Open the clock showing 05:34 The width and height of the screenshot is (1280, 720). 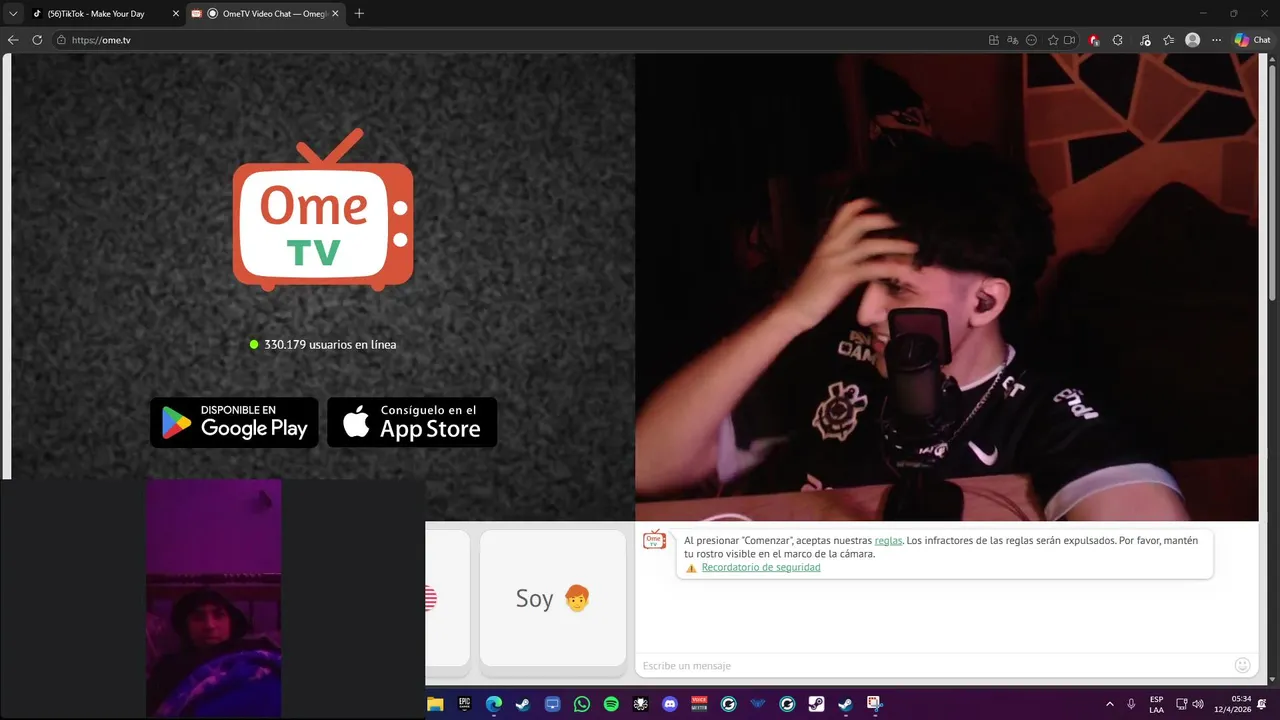coord(1234,704)
